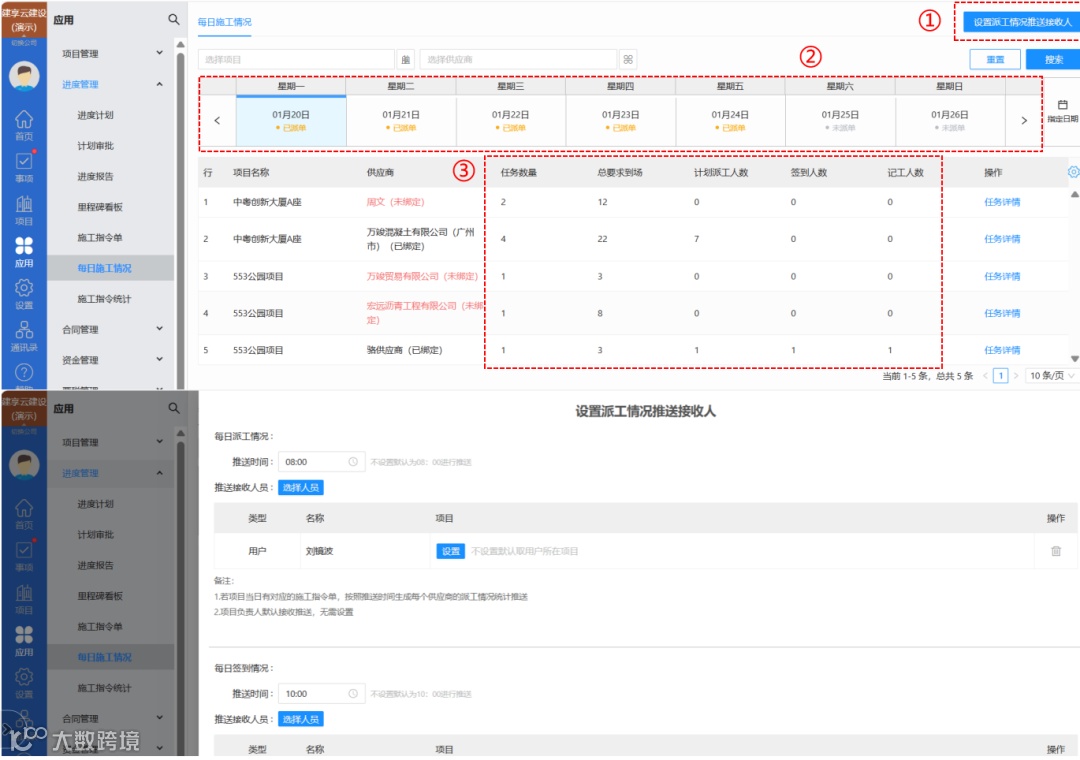Open 施工指令单 in undimmed sidebar
This screenshot has height=760, width=1080.
pos(100,237)
